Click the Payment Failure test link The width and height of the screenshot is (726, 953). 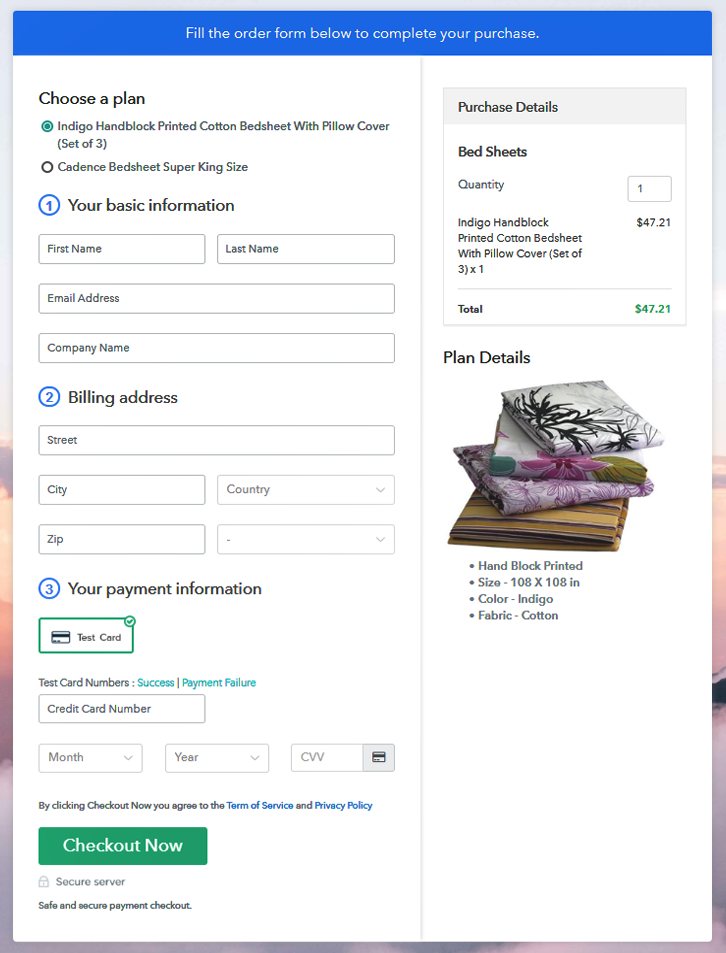point(219,683)
